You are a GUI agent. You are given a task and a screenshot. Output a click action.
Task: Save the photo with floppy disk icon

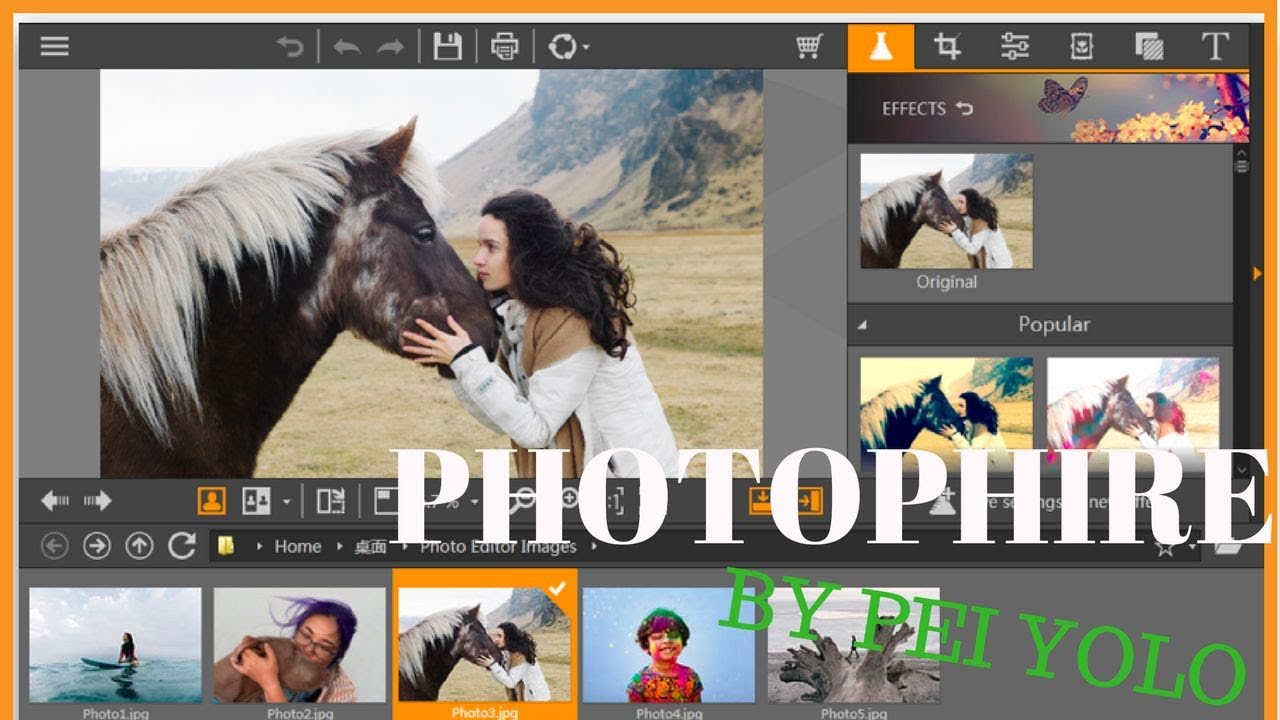pyautogui.click(x=447, y=46)
